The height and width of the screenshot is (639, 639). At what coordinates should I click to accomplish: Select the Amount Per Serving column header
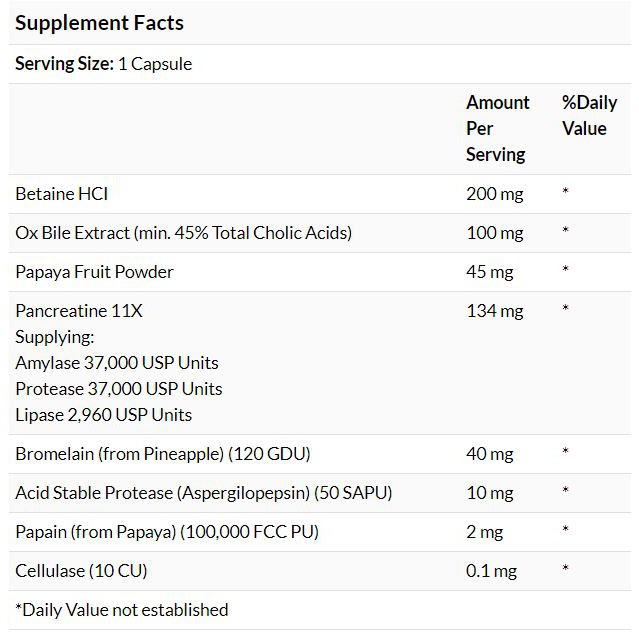click(x=497, y=128)
